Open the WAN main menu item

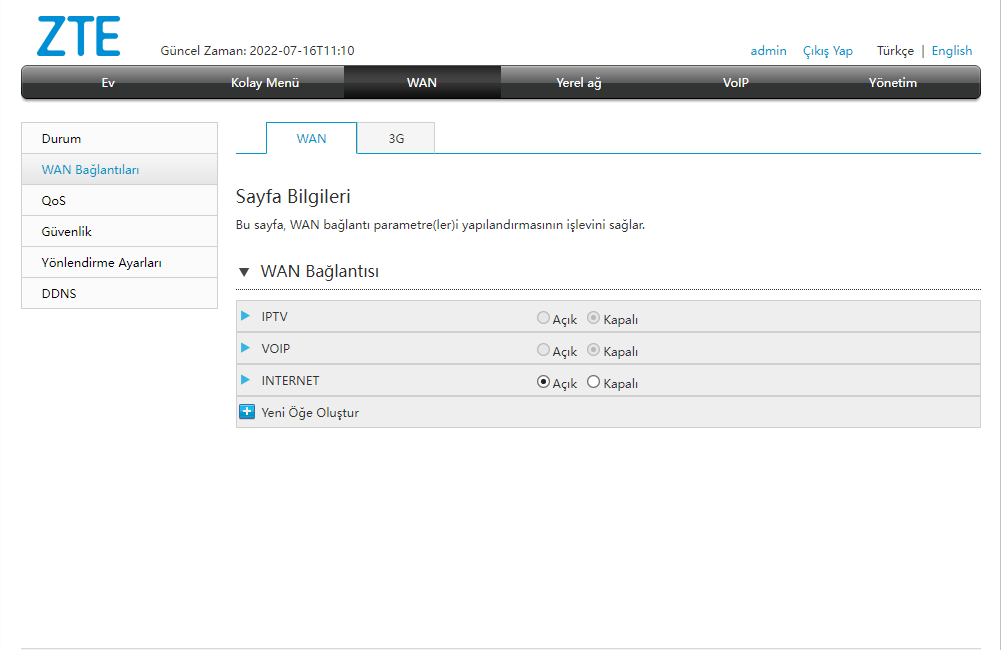[x=422, y=82]
